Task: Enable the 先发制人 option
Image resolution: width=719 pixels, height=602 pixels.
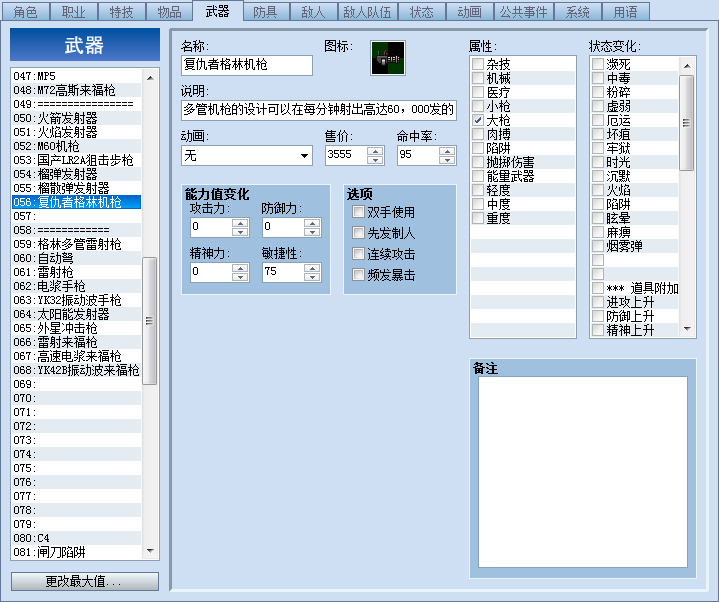Action: [x=358, y=232]
